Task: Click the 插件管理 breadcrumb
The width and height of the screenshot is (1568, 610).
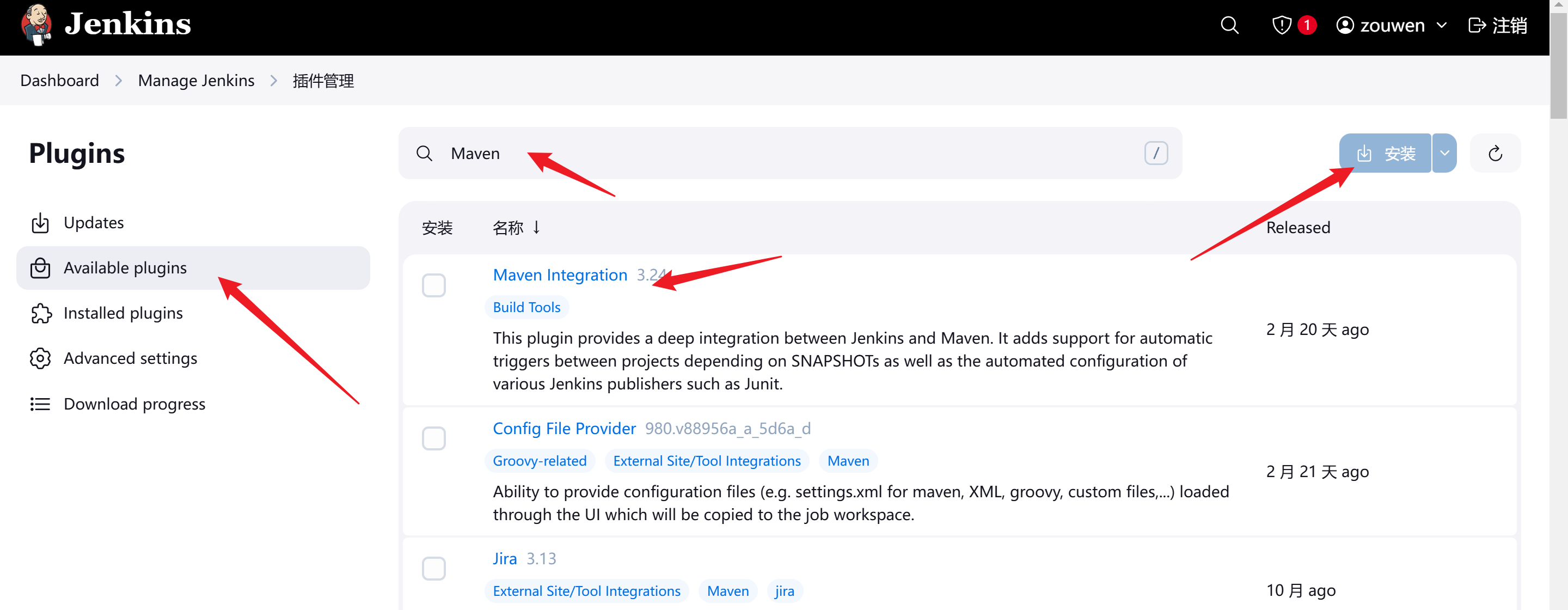Action: [323, 81]
